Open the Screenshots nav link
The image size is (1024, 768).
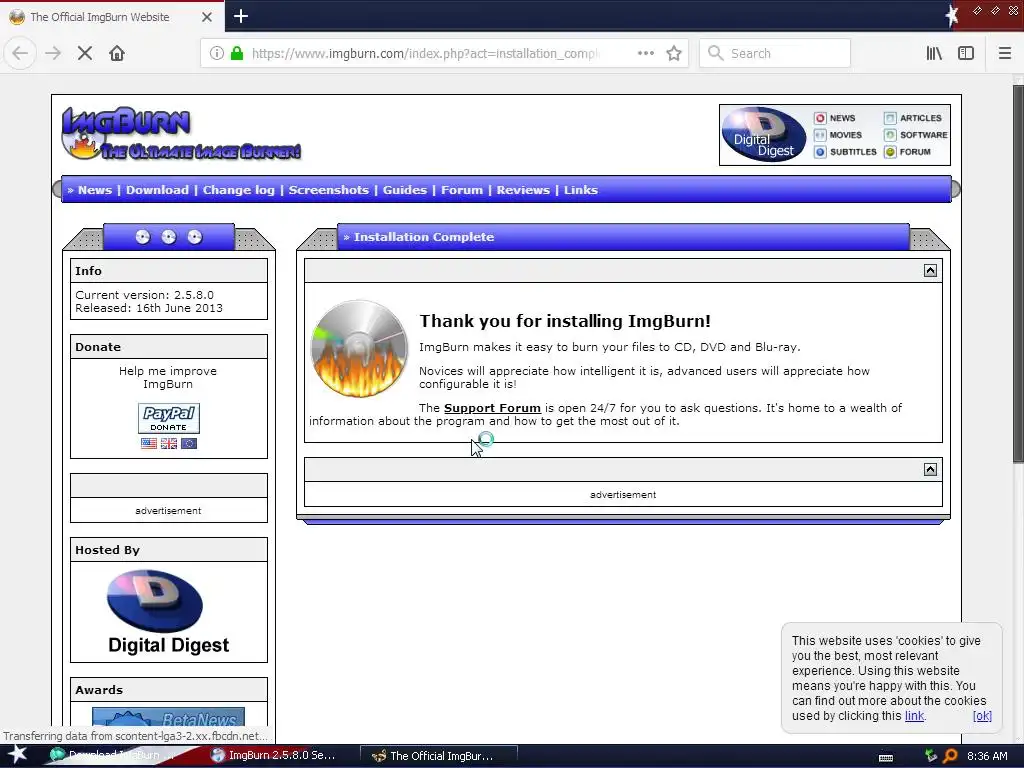(x=328, y=190)
